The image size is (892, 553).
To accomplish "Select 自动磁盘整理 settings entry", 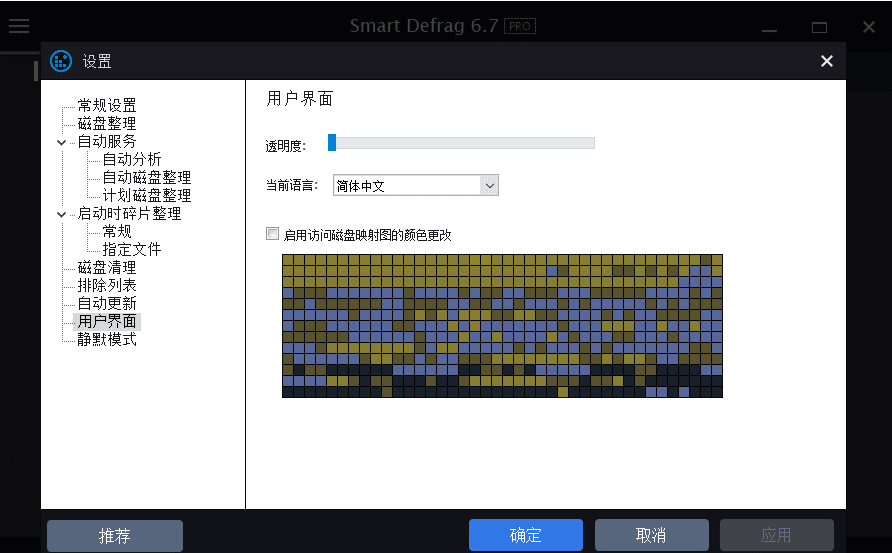I will [x=147, y=178].
